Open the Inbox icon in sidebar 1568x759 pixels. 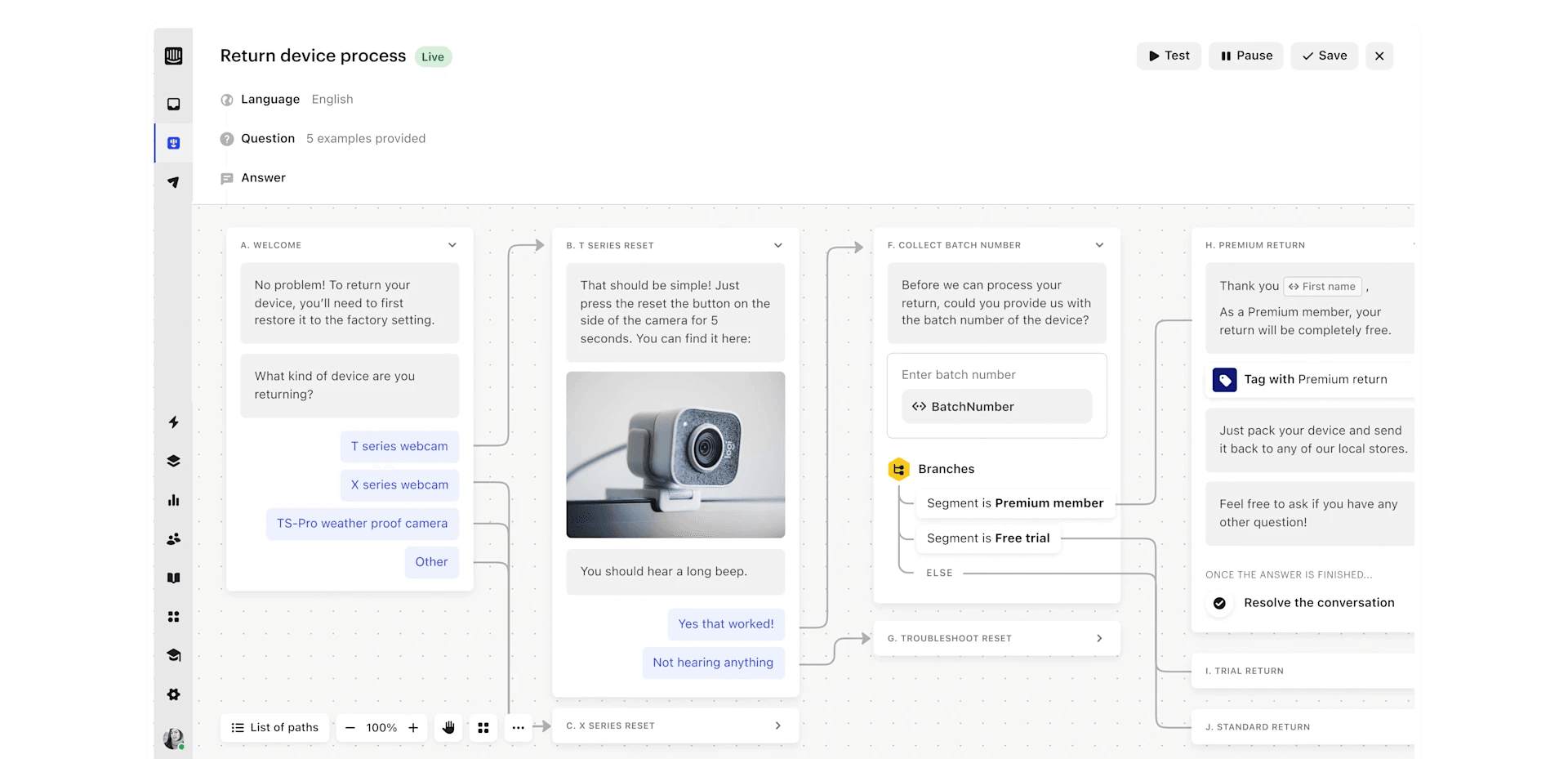(x=173, y=104)
